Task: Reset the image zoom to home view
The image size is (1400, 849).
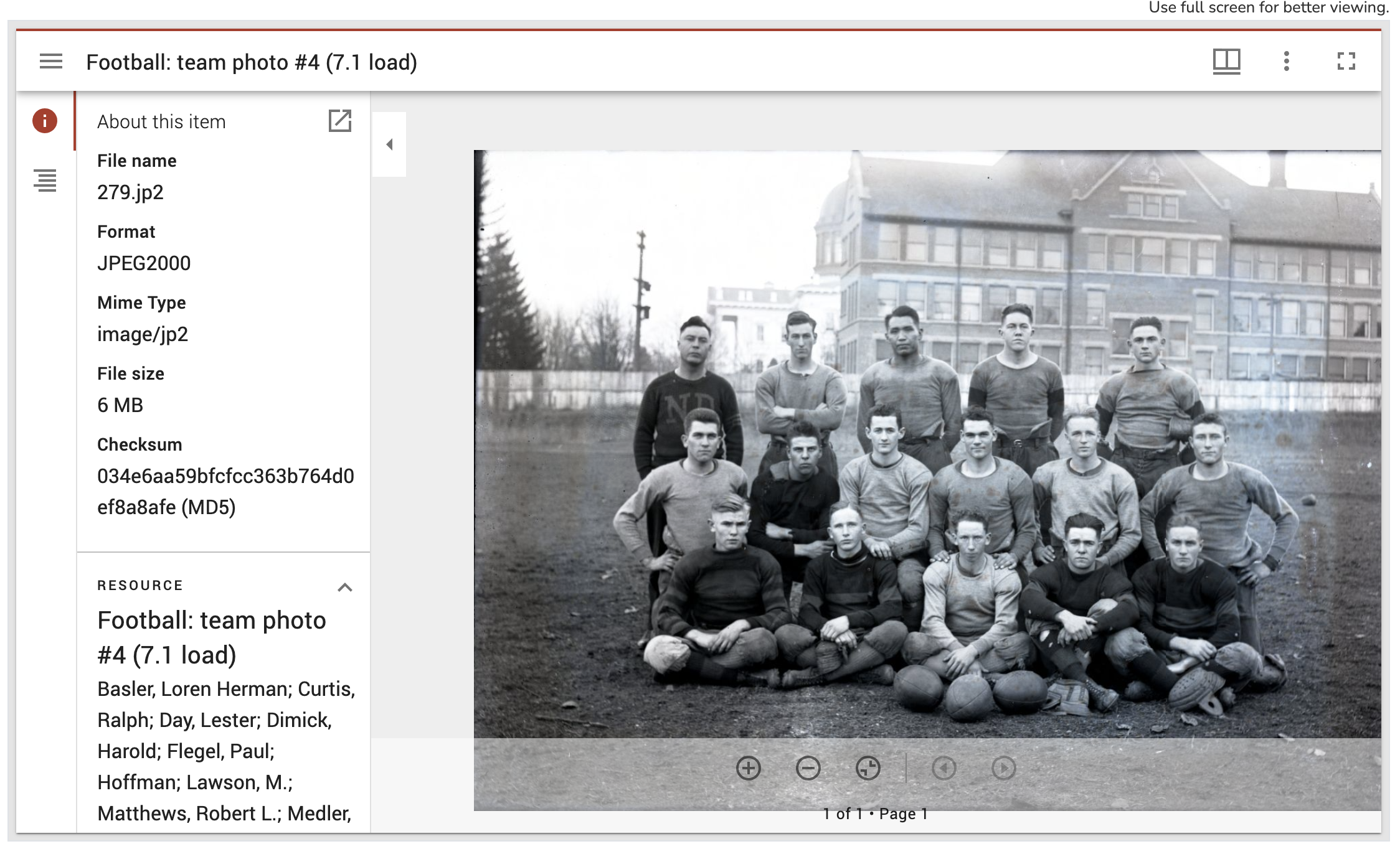Action: 868,768
